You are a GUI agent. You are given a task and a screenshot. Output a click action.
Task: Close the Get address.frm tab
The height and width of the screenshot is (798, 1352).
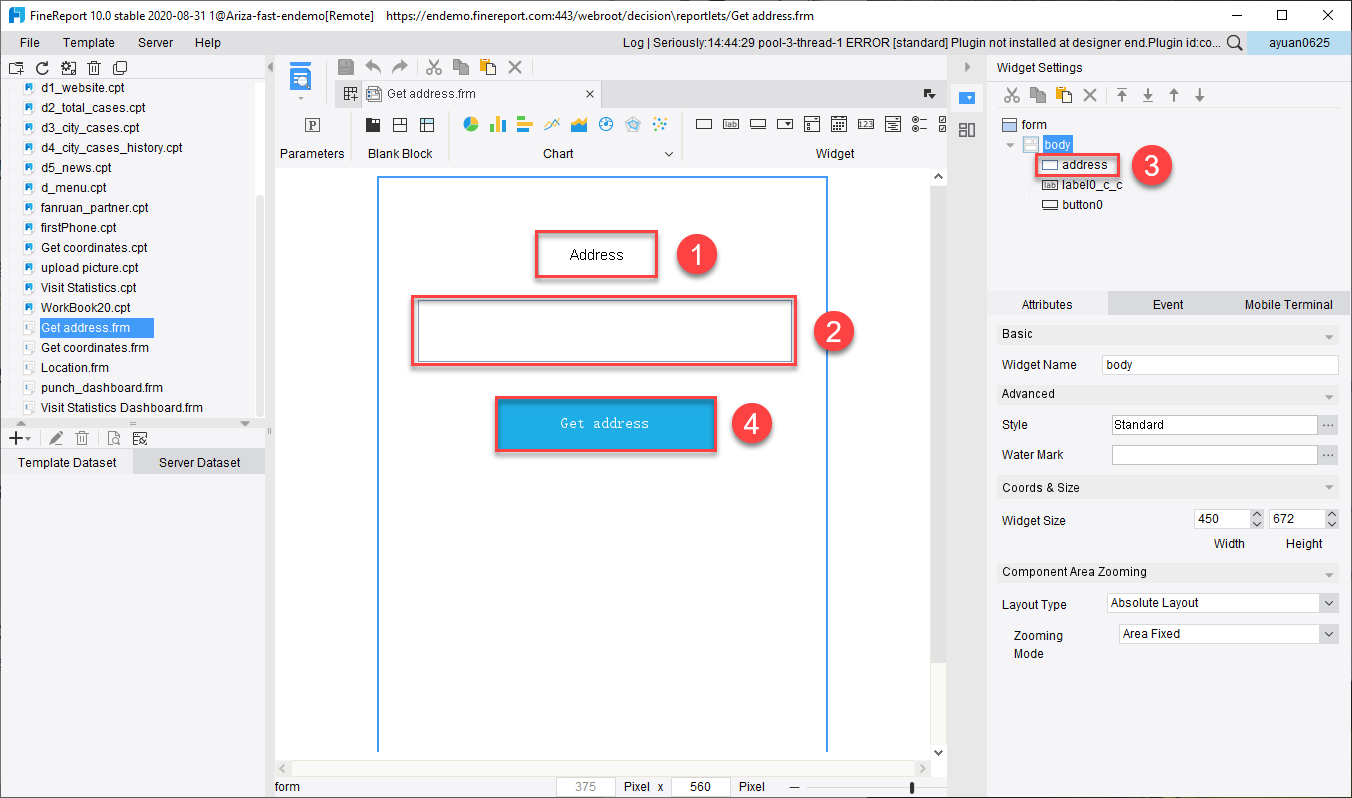tap(590, 94)
